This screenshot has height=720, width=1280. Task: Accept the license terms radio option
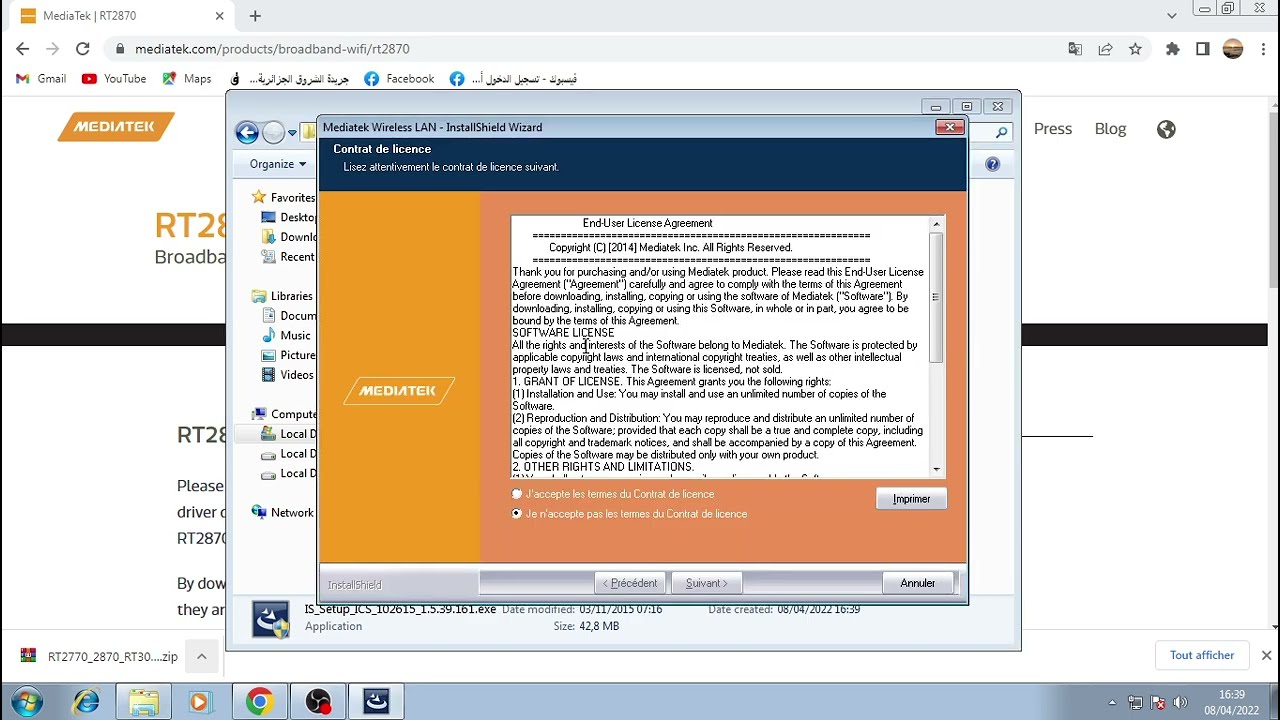click(x=517, y=494)
